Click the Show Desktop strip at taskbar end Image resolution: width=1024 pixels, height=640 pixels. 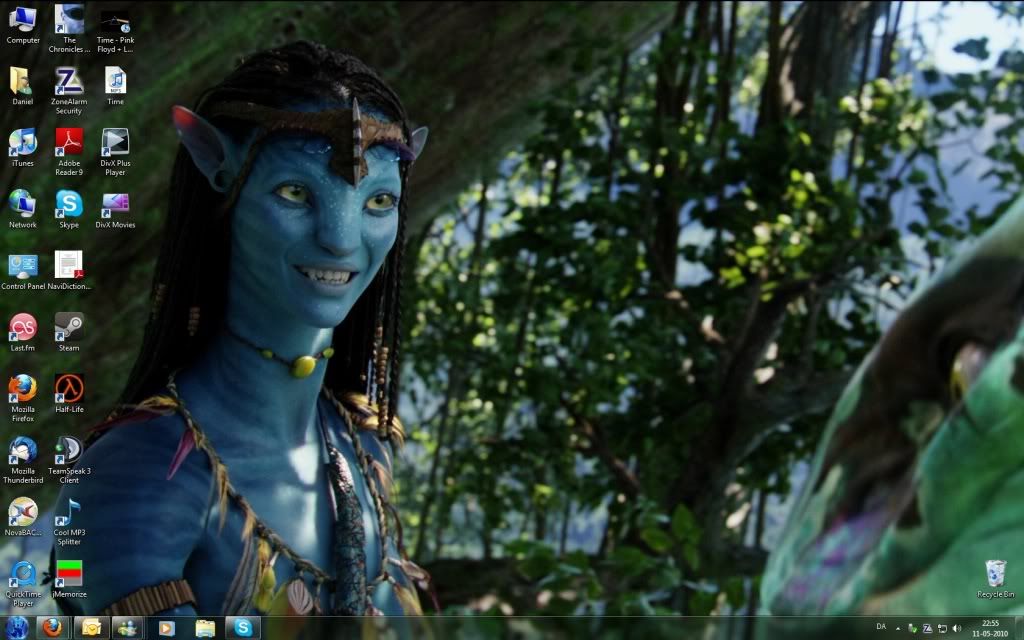coord(1020,627)
